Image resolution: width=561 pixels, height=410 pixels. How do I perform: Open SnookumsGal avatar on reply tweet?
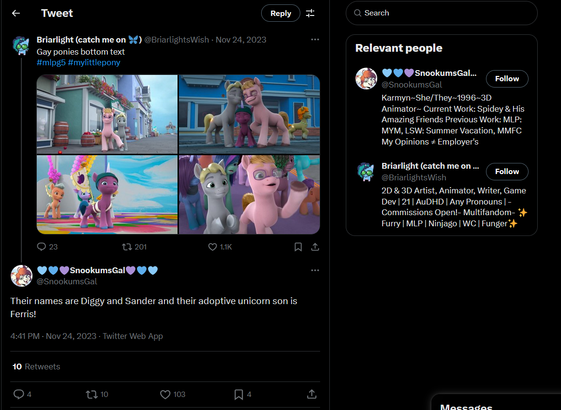21,276
